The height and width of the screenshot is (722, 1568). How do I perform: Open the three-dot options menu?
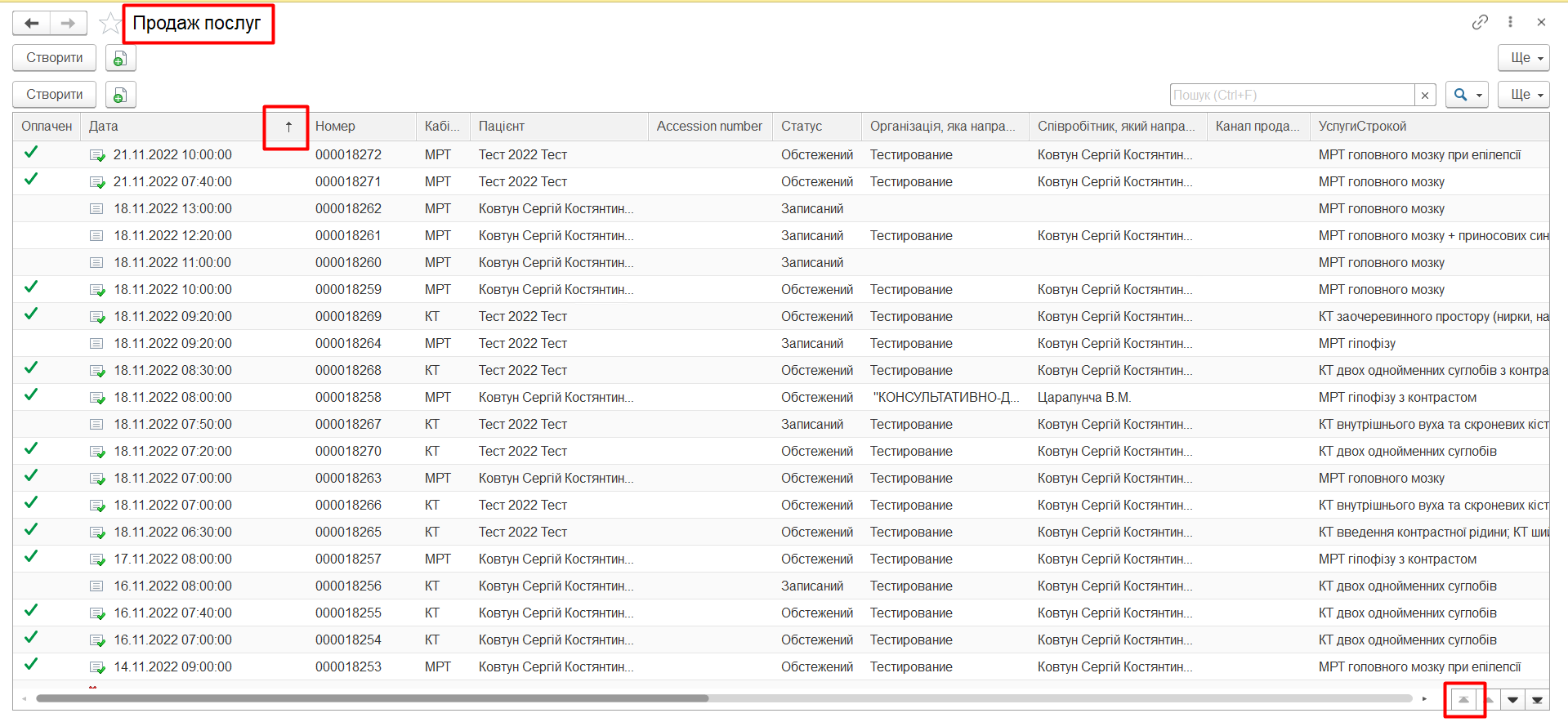(x=1510, y=22)
